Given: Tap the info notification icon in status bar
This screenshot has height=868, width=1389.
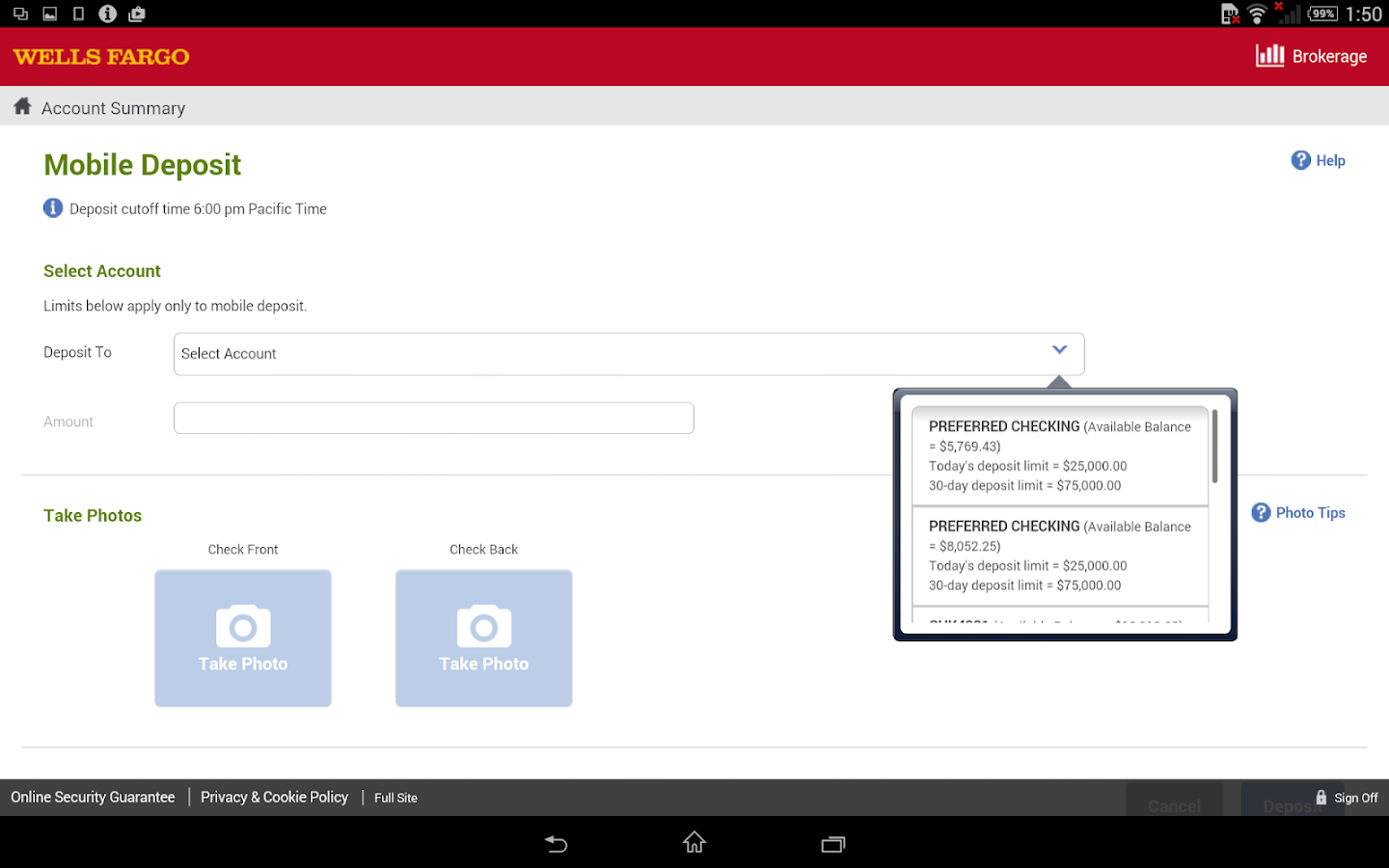Looking at the screenshot, I should (x=108, y=14).
